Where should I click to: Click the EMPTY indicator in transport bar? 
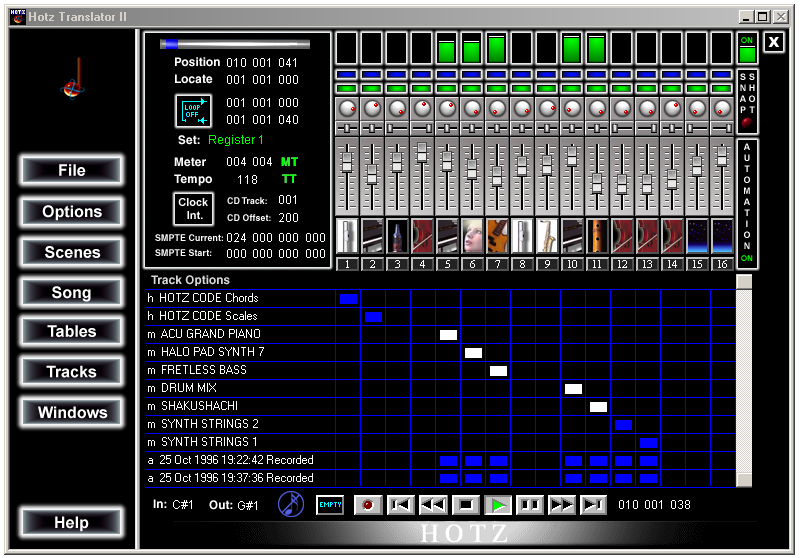tap(330, 504)
